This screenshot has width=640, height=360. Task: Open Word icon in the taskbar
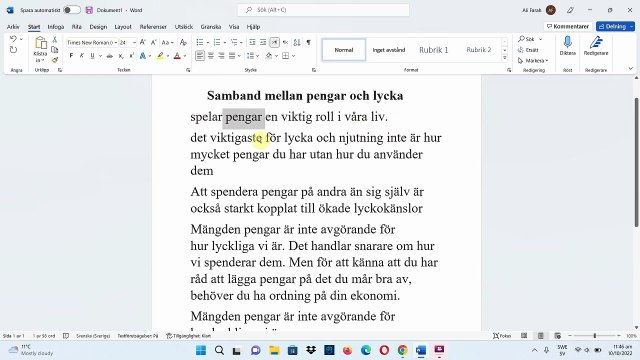(421, 350)
